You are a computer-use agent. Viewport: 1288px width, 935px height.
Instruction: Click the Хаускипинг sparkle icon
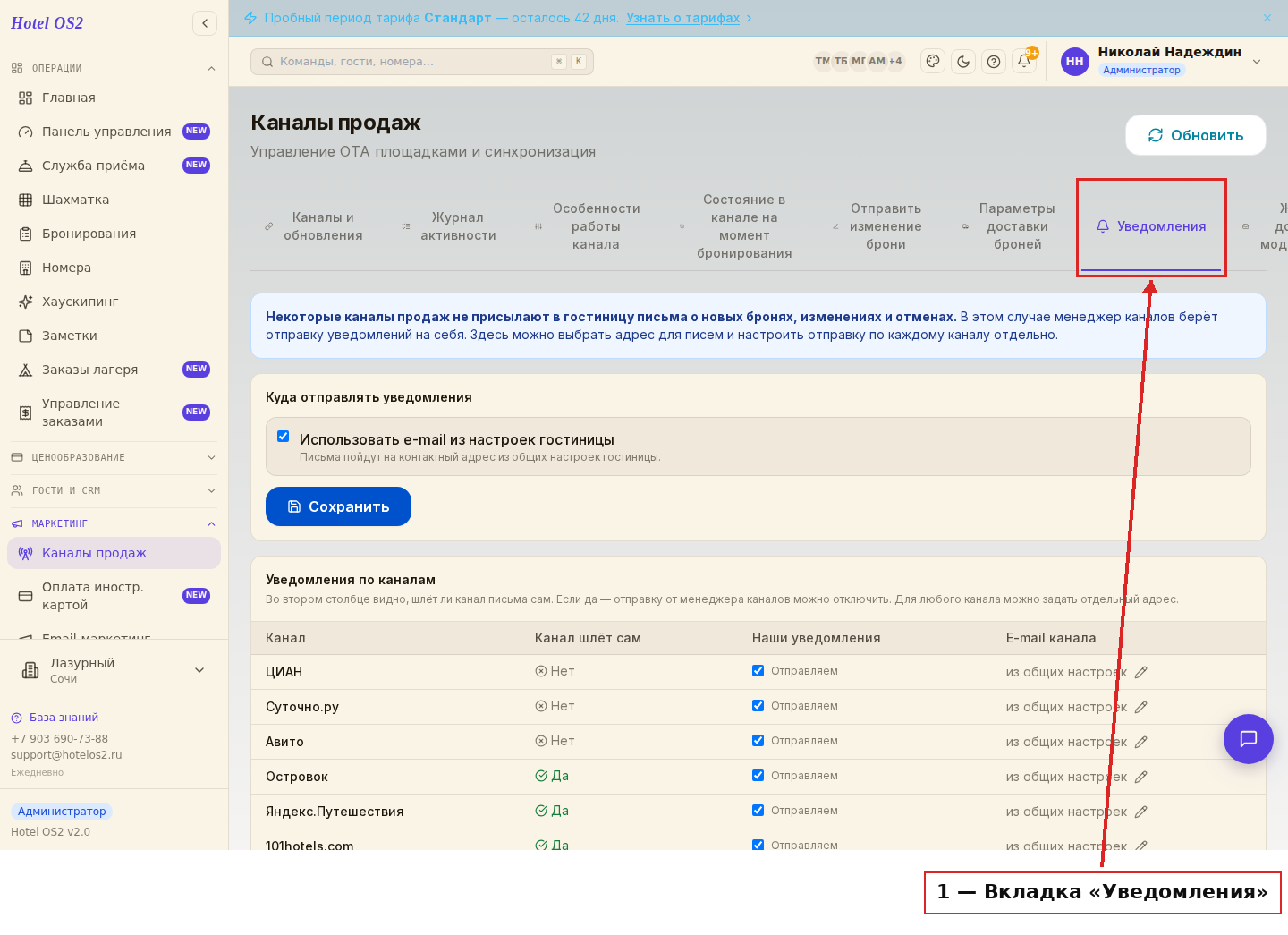click(25, 302)
